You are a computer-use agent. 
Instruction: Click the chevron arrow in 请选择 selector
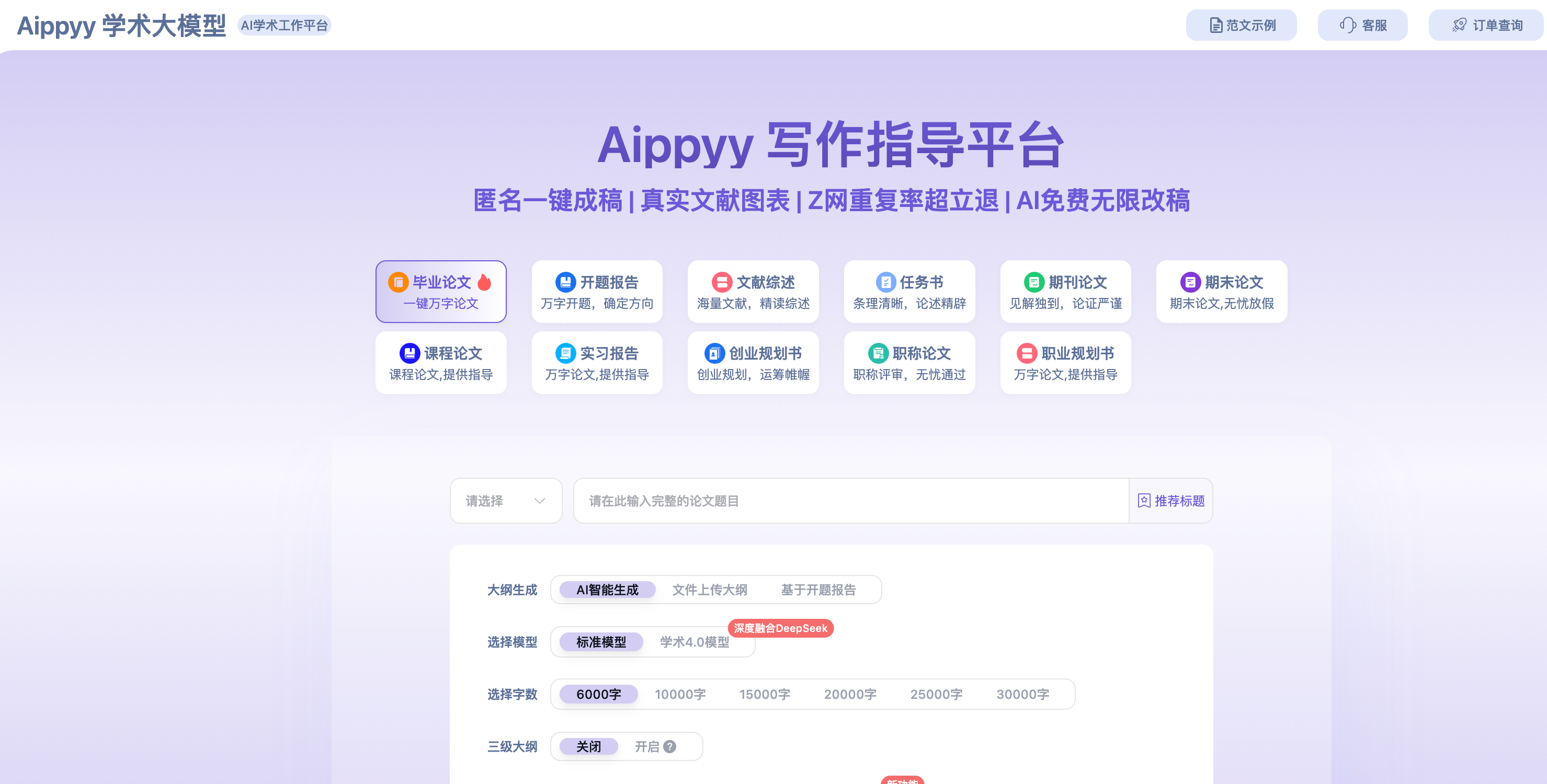(539, 501)
